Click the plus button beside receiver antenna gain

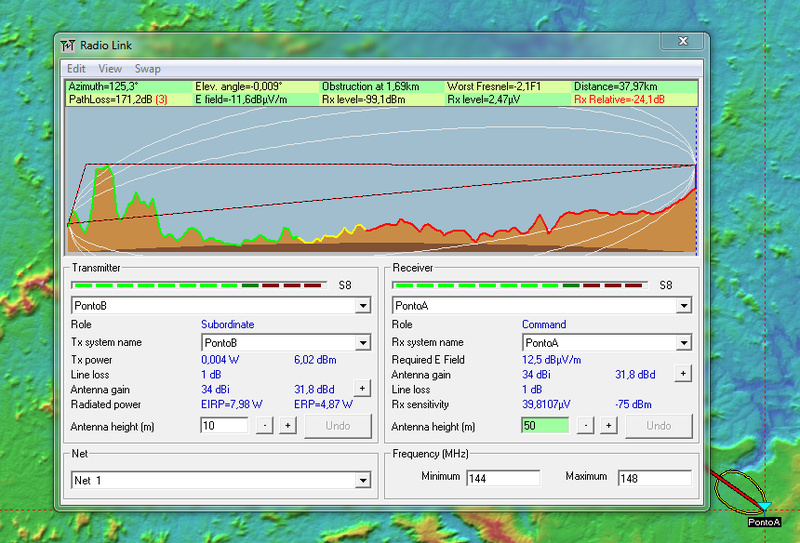[x=683, y=374]
